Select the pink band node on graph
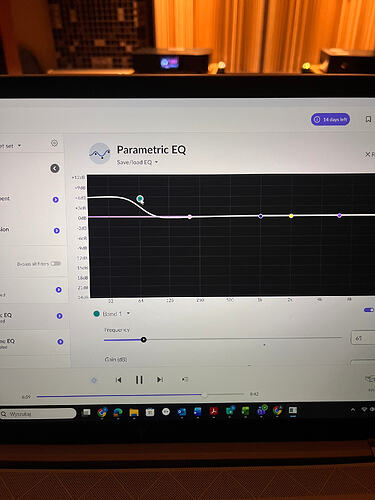Screen dimensions: 375x500 190,217
